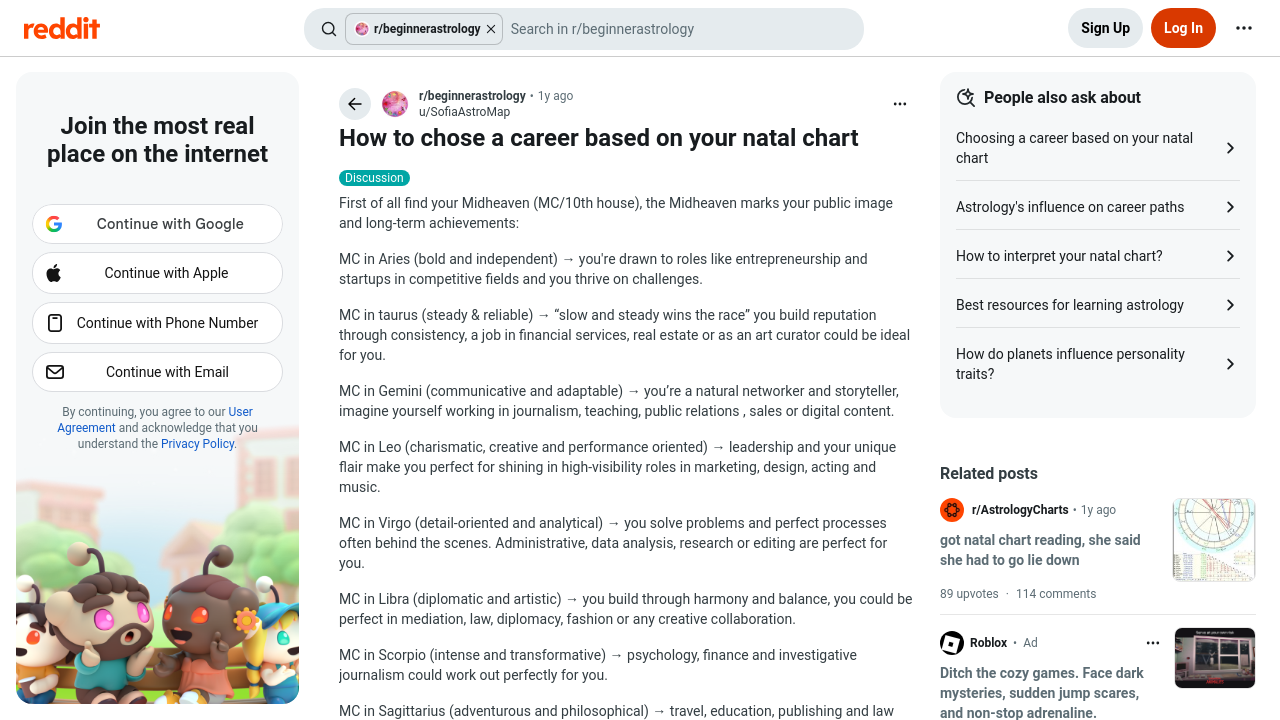Viewport: 1280px width, 720px height.
Task: Click the Log In button
Action: coord(1183,28)
